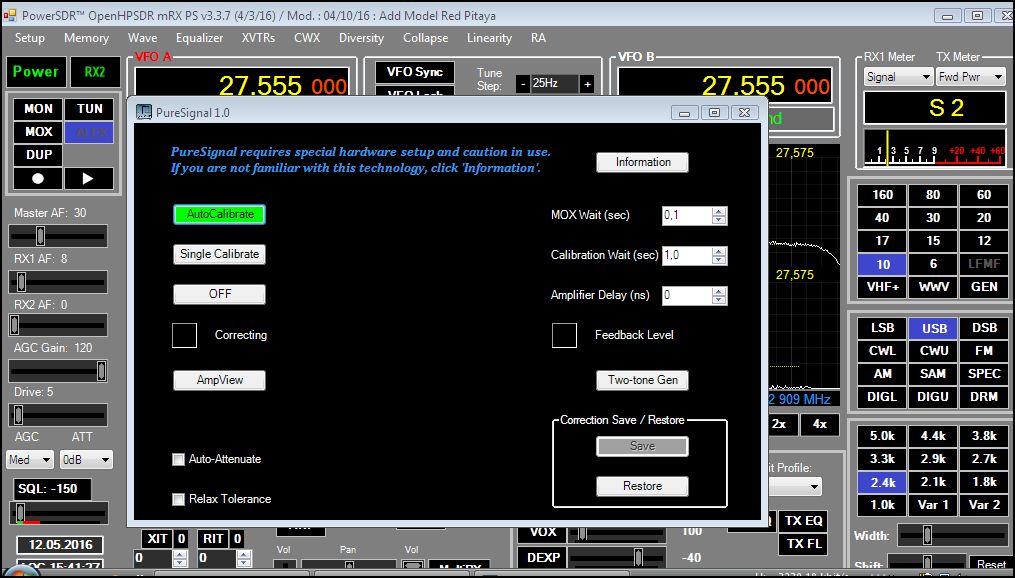Increase tune step with plus button

[x=586, y=84]
